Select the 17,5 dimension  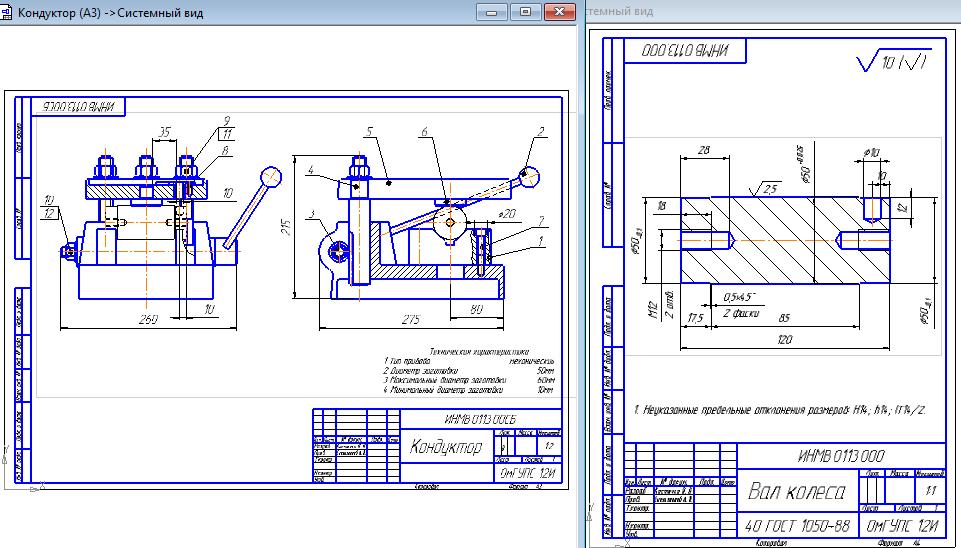(696, 318)
